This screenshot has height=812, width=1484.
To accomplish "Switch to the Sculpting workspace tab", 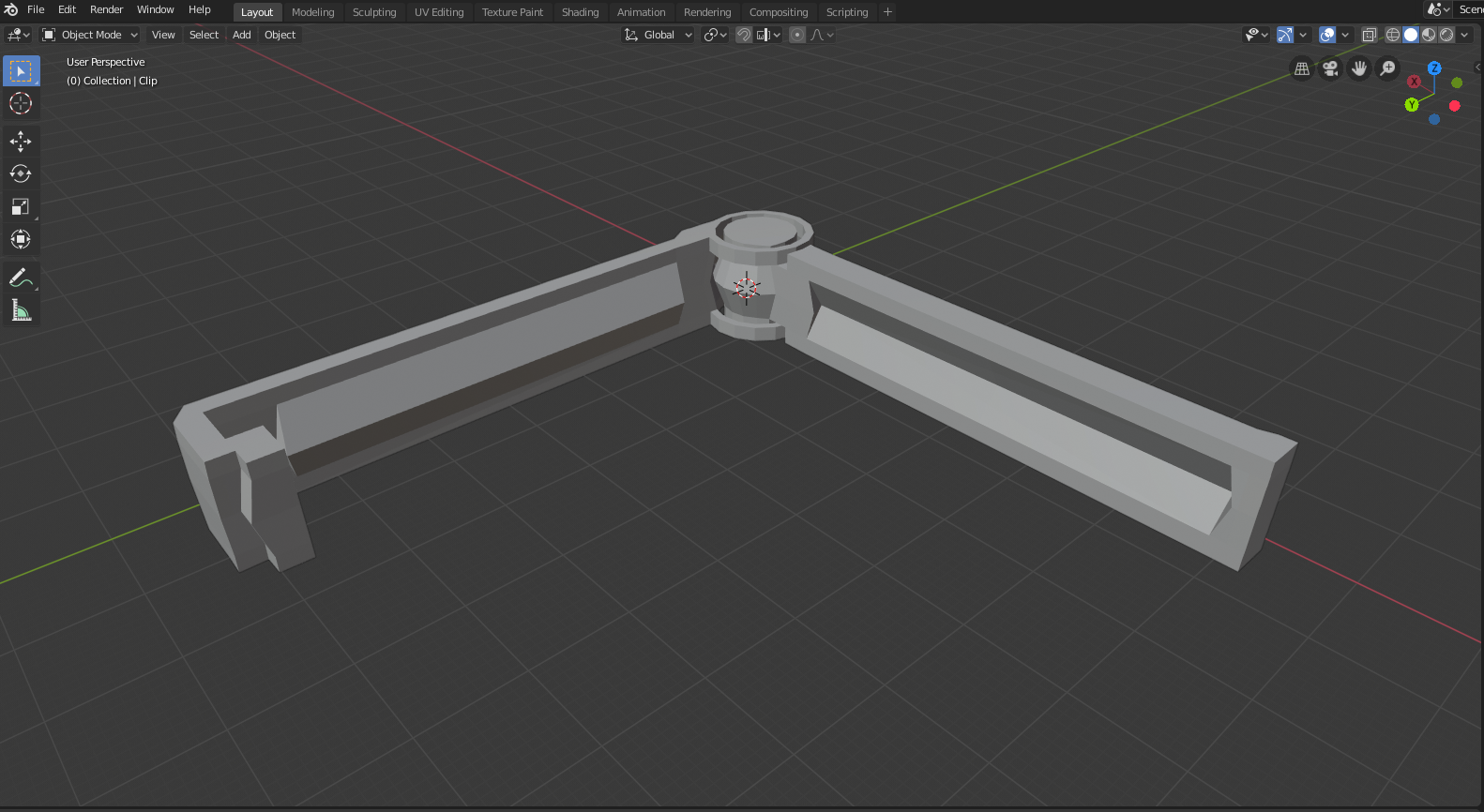I will pyautogui.click(x=374, y=12).
